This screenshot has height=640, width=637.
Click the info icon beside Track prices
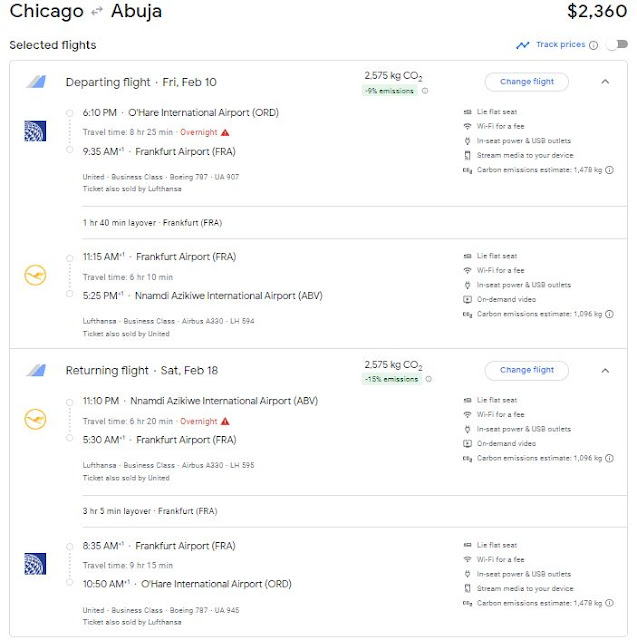594,45
